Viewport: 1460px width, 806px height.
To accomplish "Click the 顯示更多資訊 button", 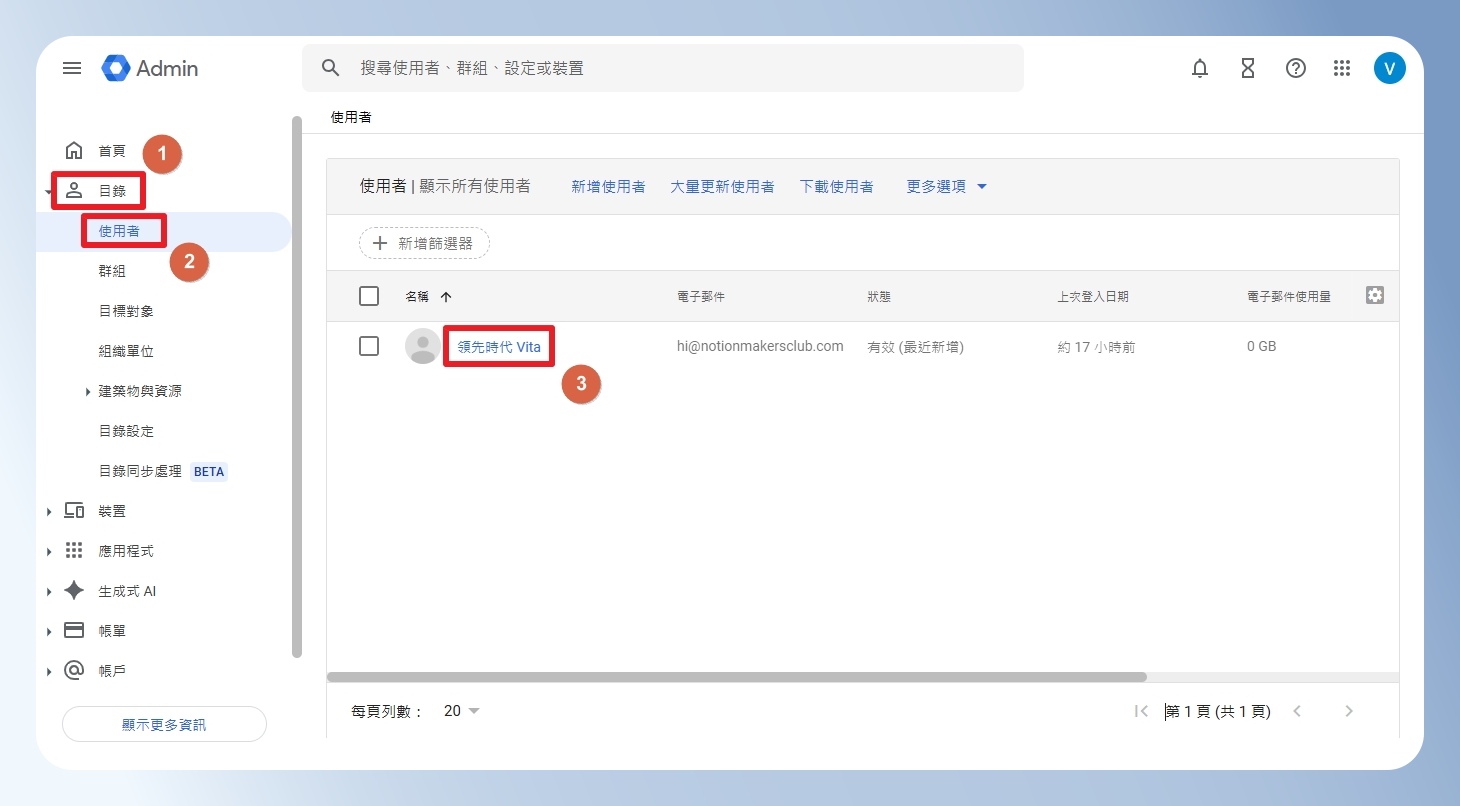I will tap(164, 724).
